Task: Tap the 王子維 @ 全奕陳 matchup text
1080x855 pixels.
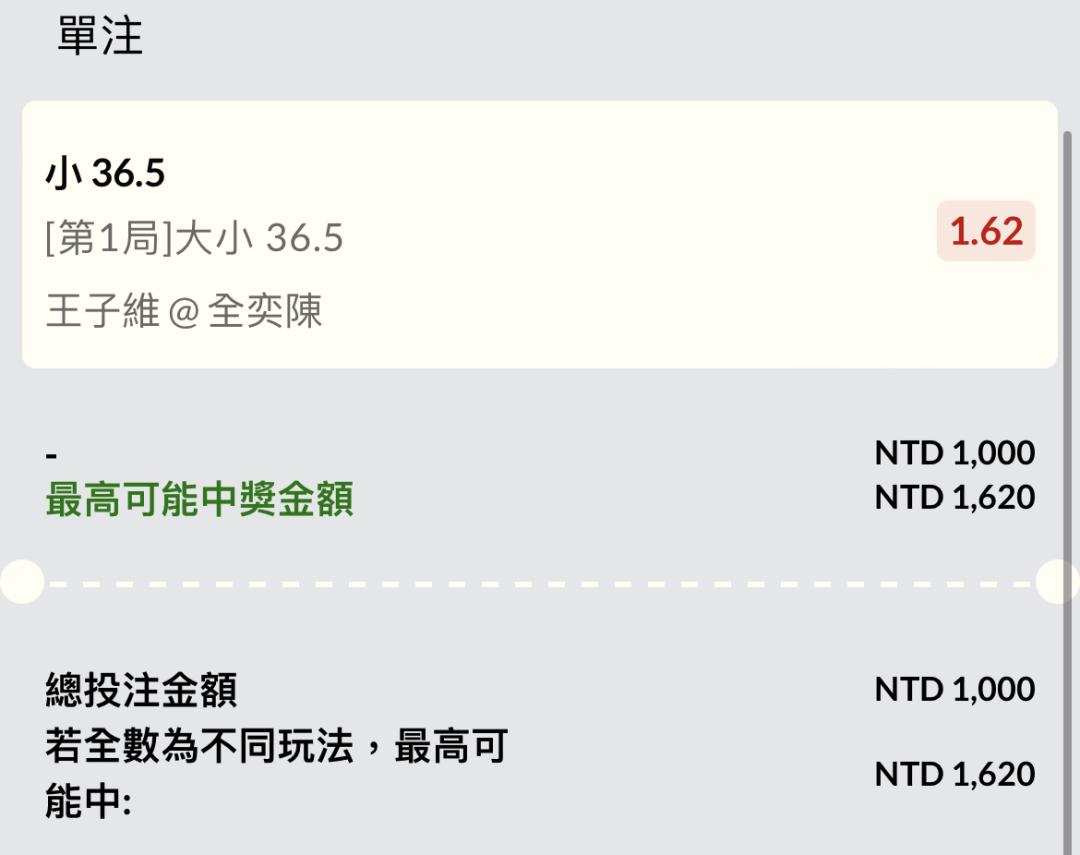Action: pos(184,311)
